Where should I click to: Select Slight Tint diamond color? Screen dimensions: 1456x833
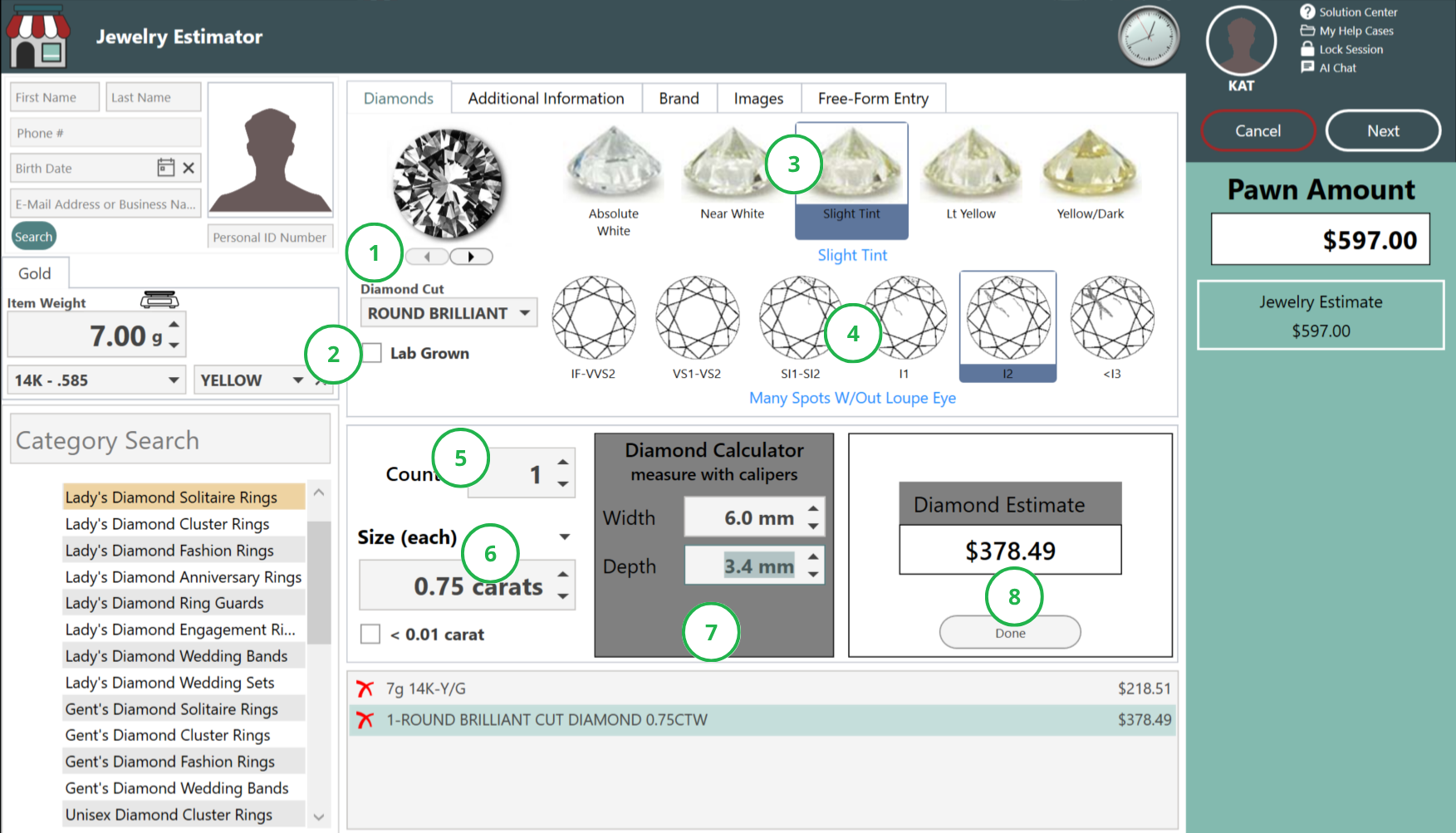tap(851, 181)
